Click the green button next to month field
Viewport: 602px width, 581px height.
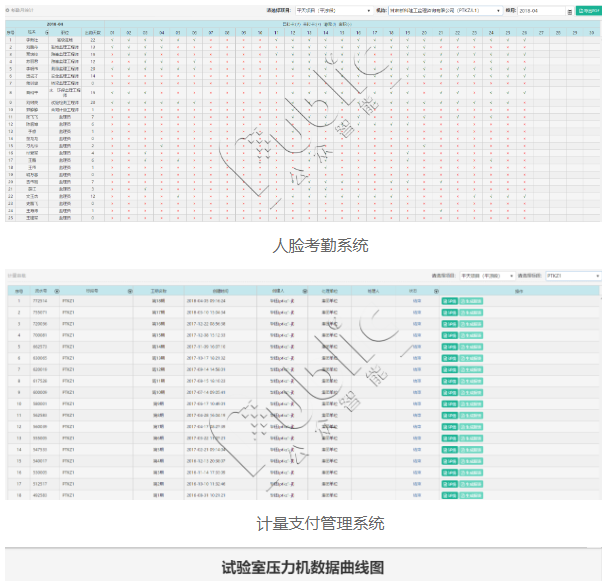coord(586,10)
